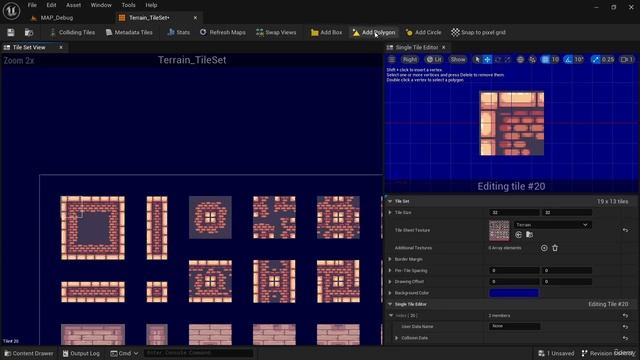Click the Browse to asset toolbar icon

[x=29, y=32]
